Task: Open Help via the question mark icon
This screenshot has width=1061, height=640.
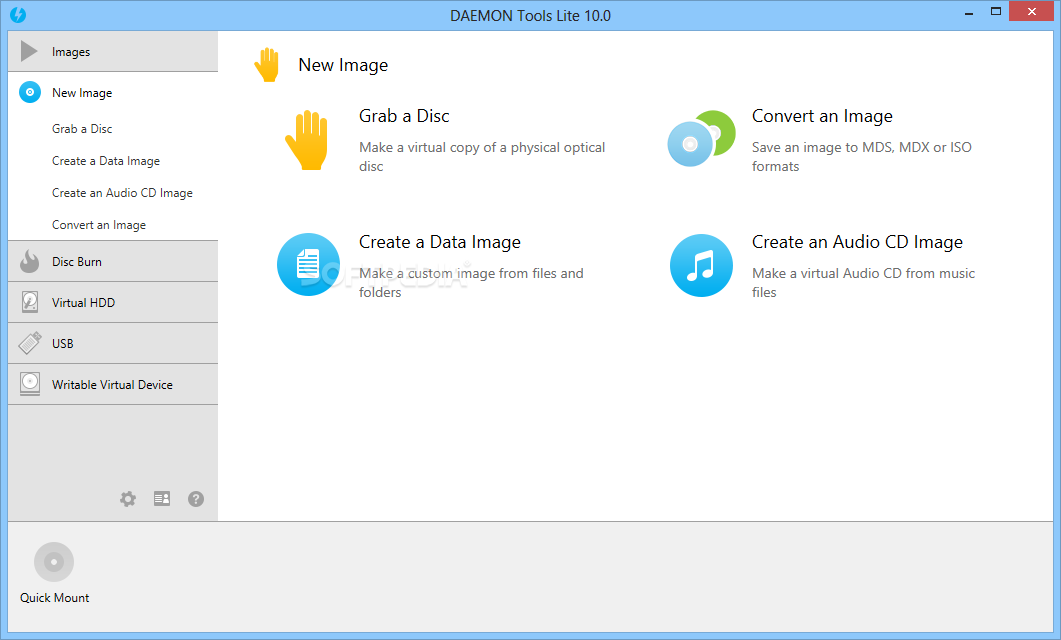Action: point(195,498)
